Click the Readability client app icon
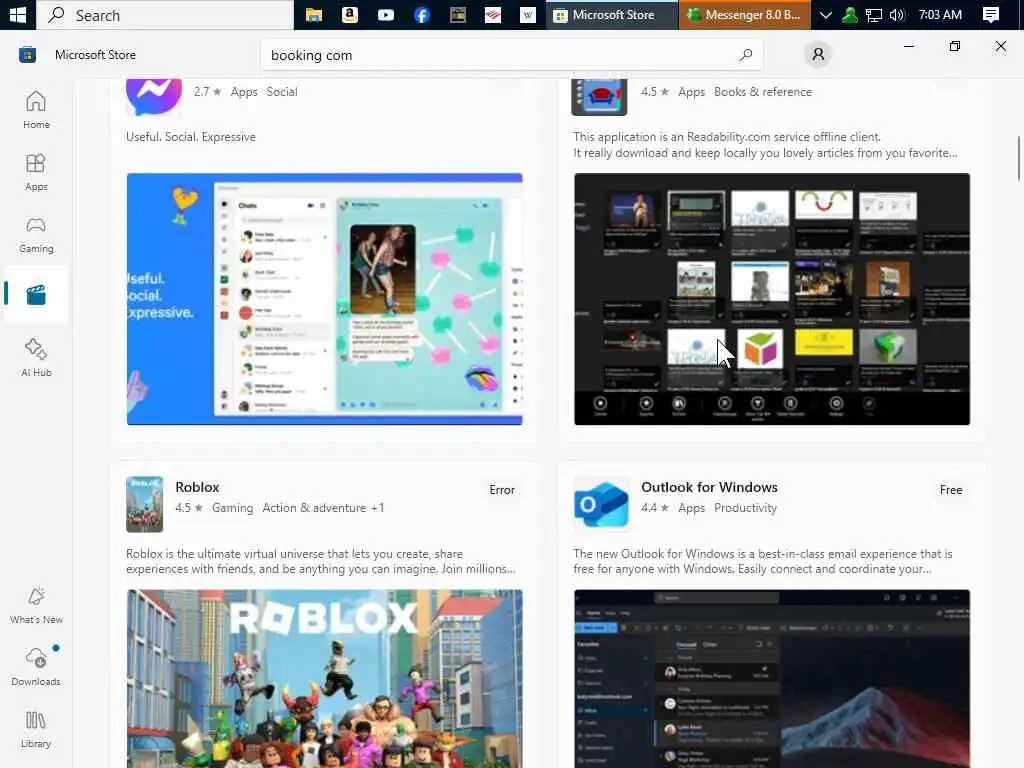 [599, 96]
